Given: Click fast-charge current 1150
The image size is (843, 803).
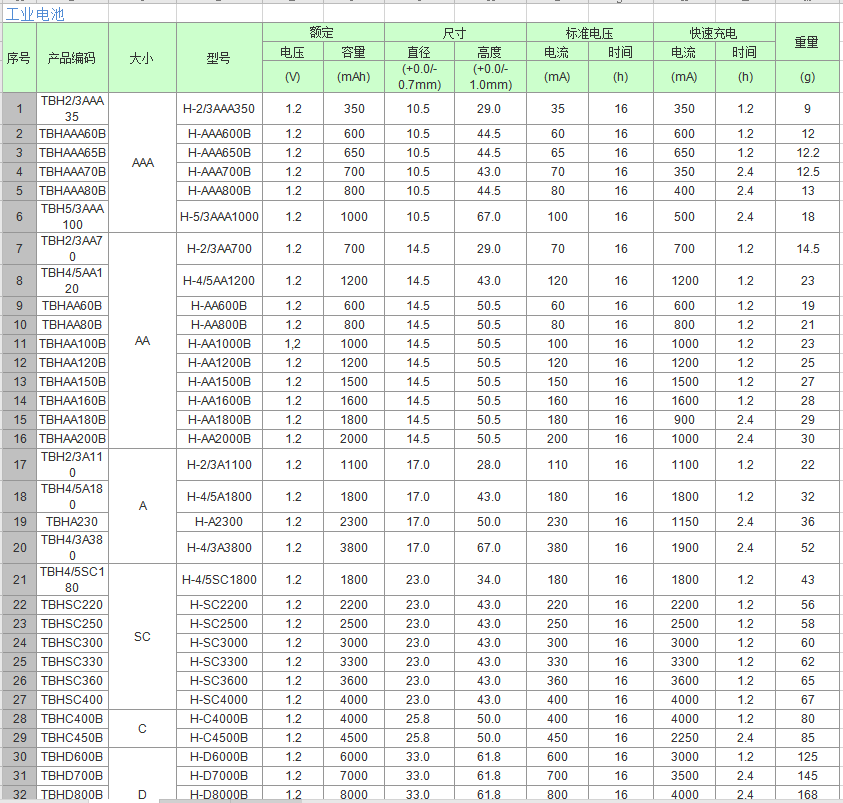Looking at the screenshot, I should click(x=684, y=522).
